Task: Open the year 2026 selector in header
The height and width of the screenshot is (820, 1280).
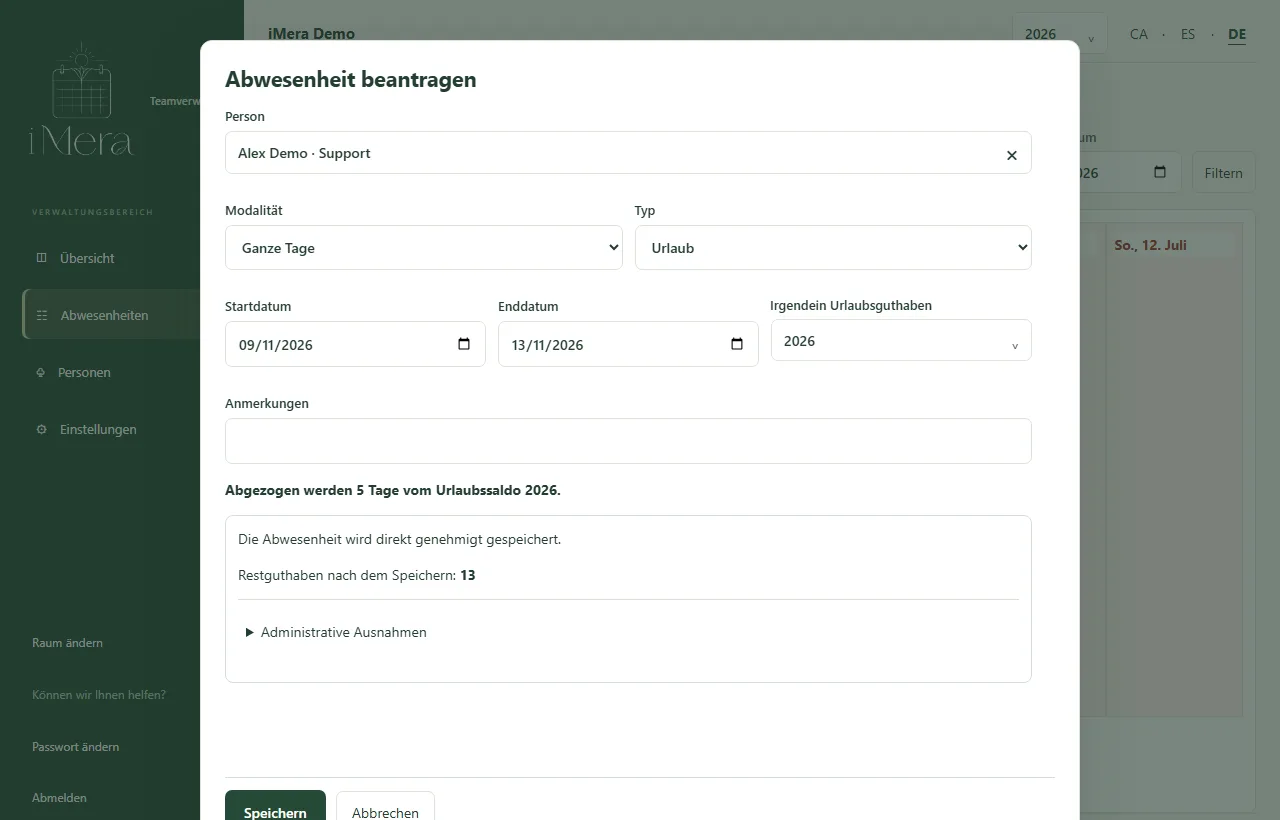Action: 1059,34
